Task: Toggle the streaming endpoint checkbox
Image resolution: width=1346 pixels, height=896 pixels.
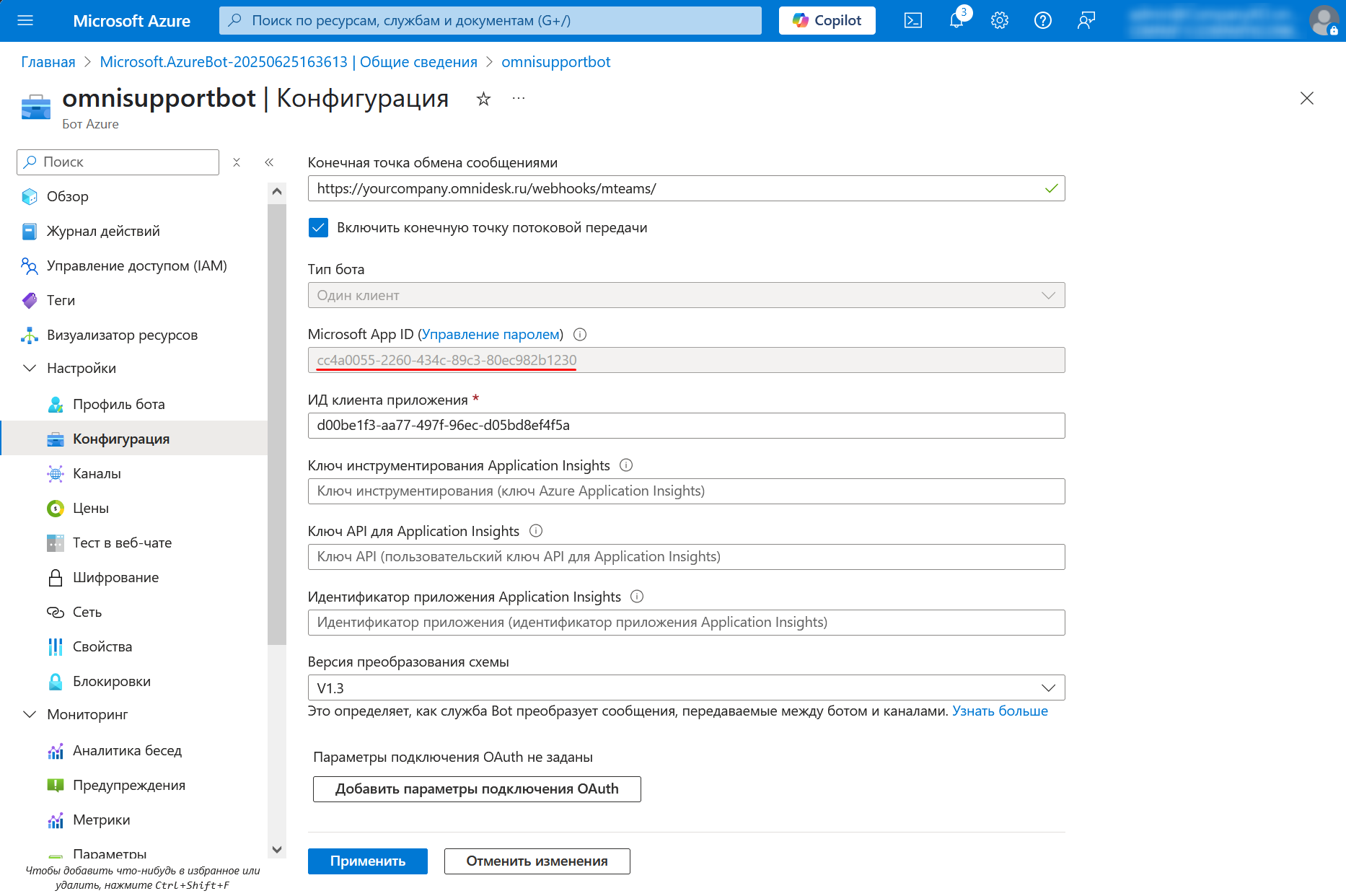Action: (318, 228)
